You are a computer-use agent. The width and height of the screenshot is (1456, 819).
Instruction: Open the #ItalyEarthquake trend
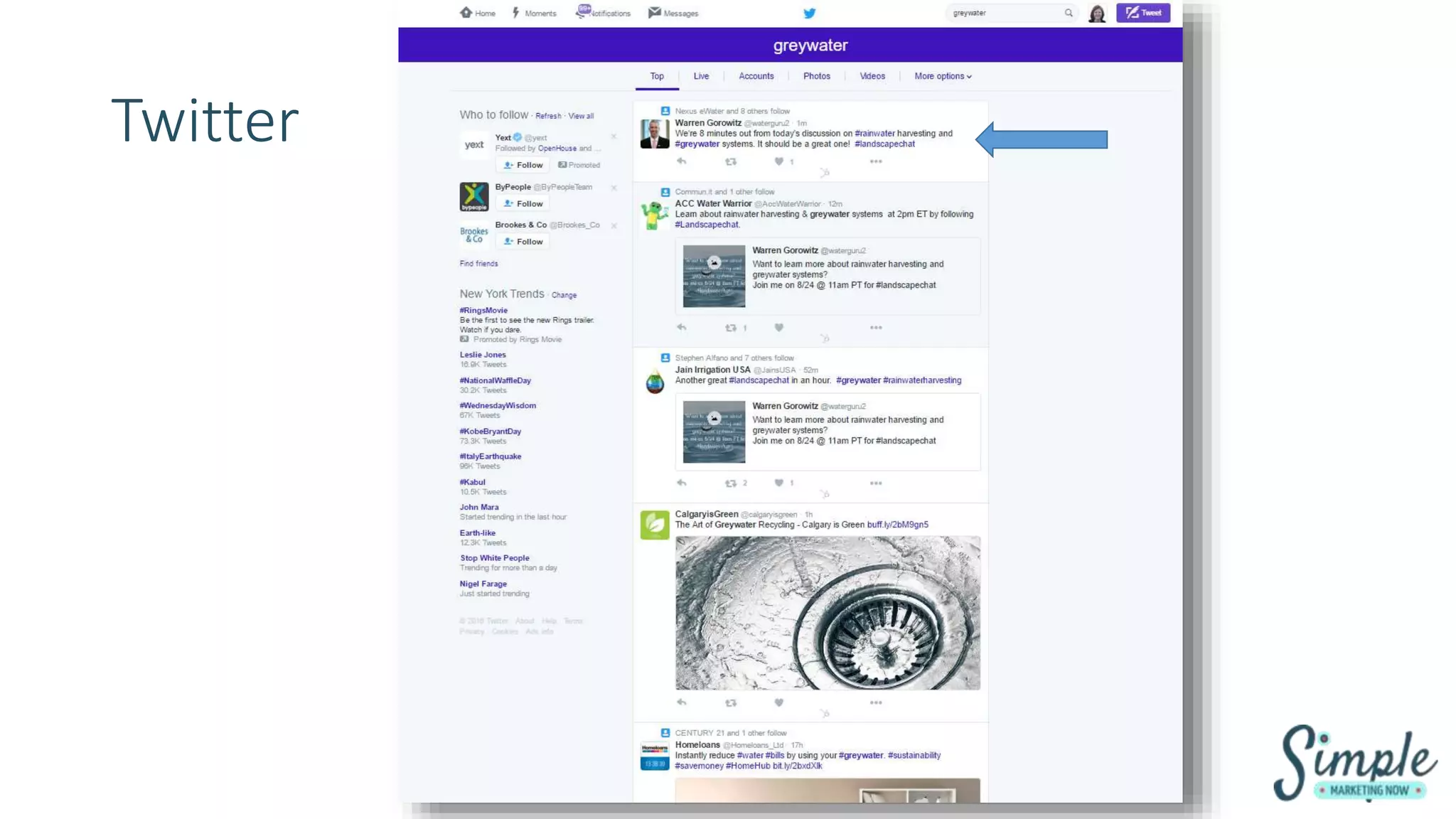point(490,456)
